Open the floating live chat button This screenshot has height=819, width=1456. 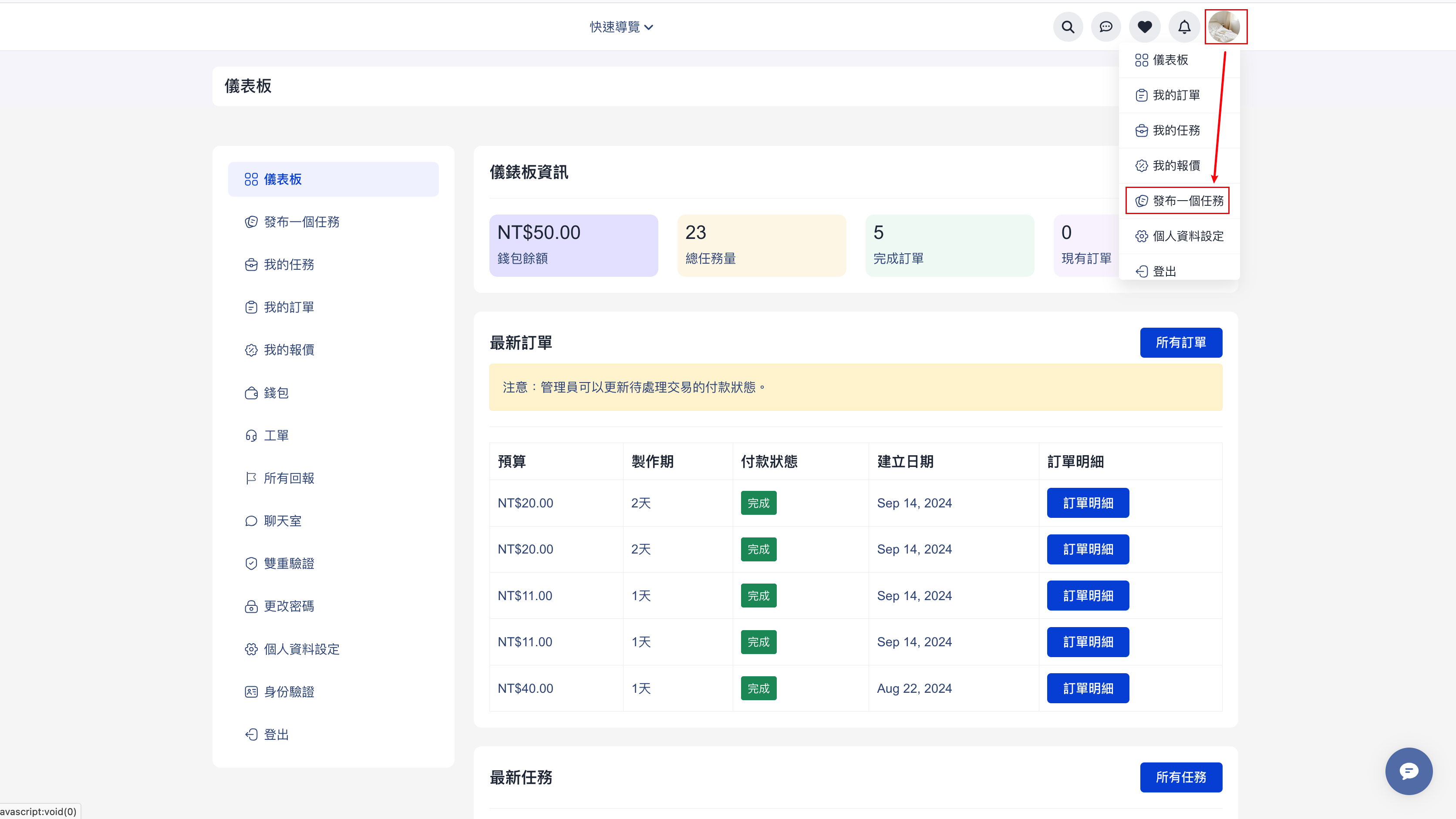1408,771
